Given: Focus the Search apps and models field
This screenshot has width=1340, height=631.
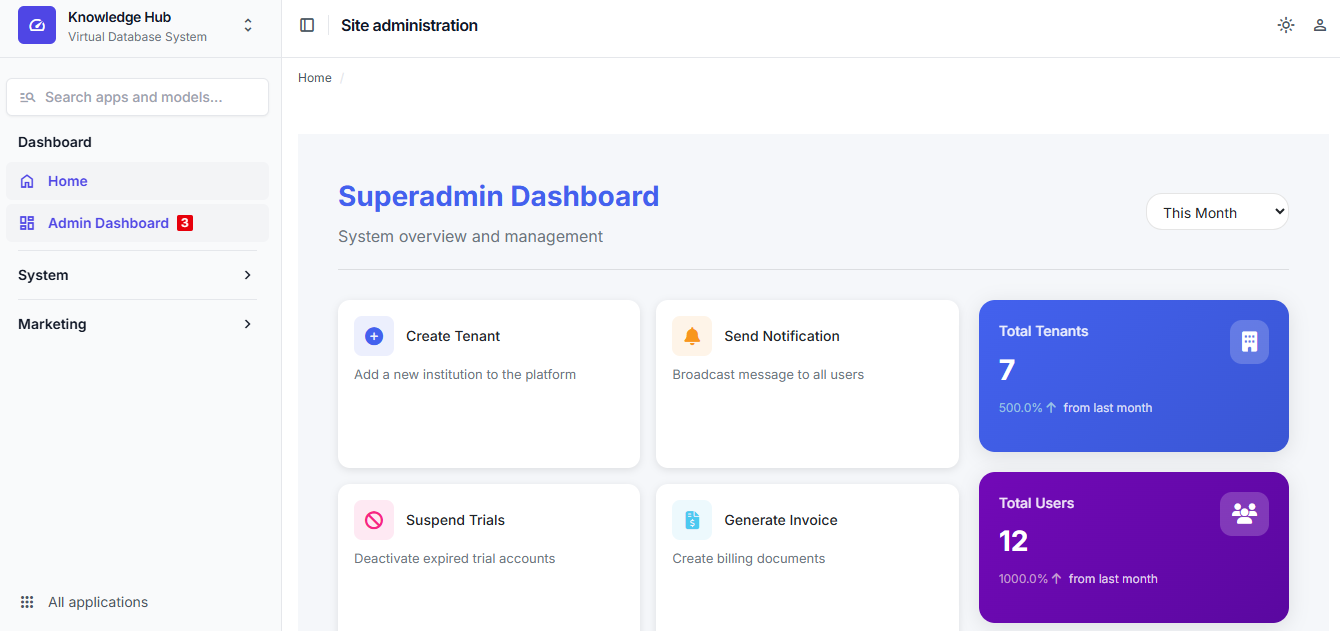Looking at the screenshot, I should tap(145, 97).
